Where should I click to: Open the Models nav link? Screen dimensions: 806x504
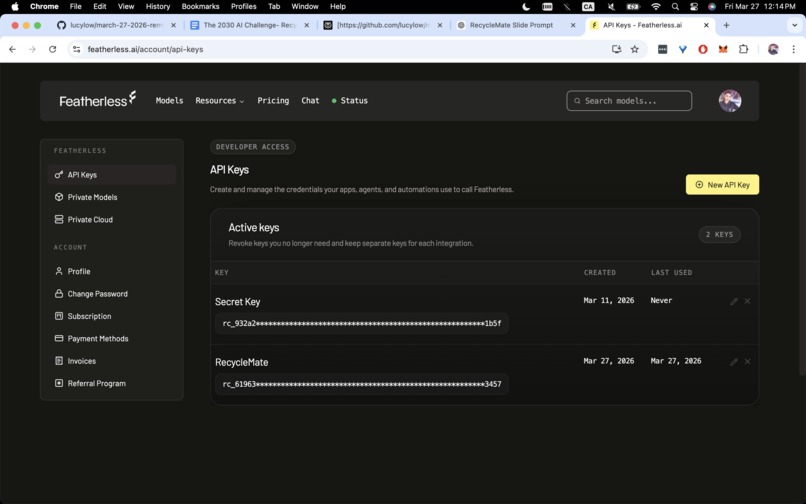pyautogui.click(x=169, y=101)
